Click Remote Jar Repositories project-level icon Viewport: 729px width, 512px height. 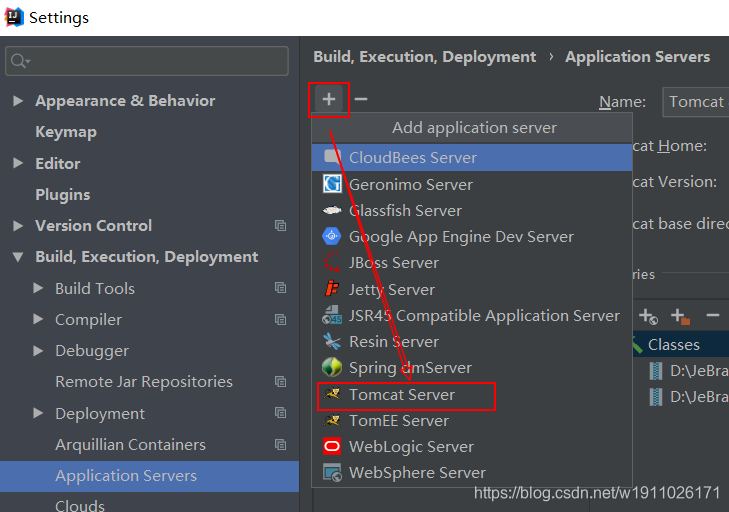280,382
